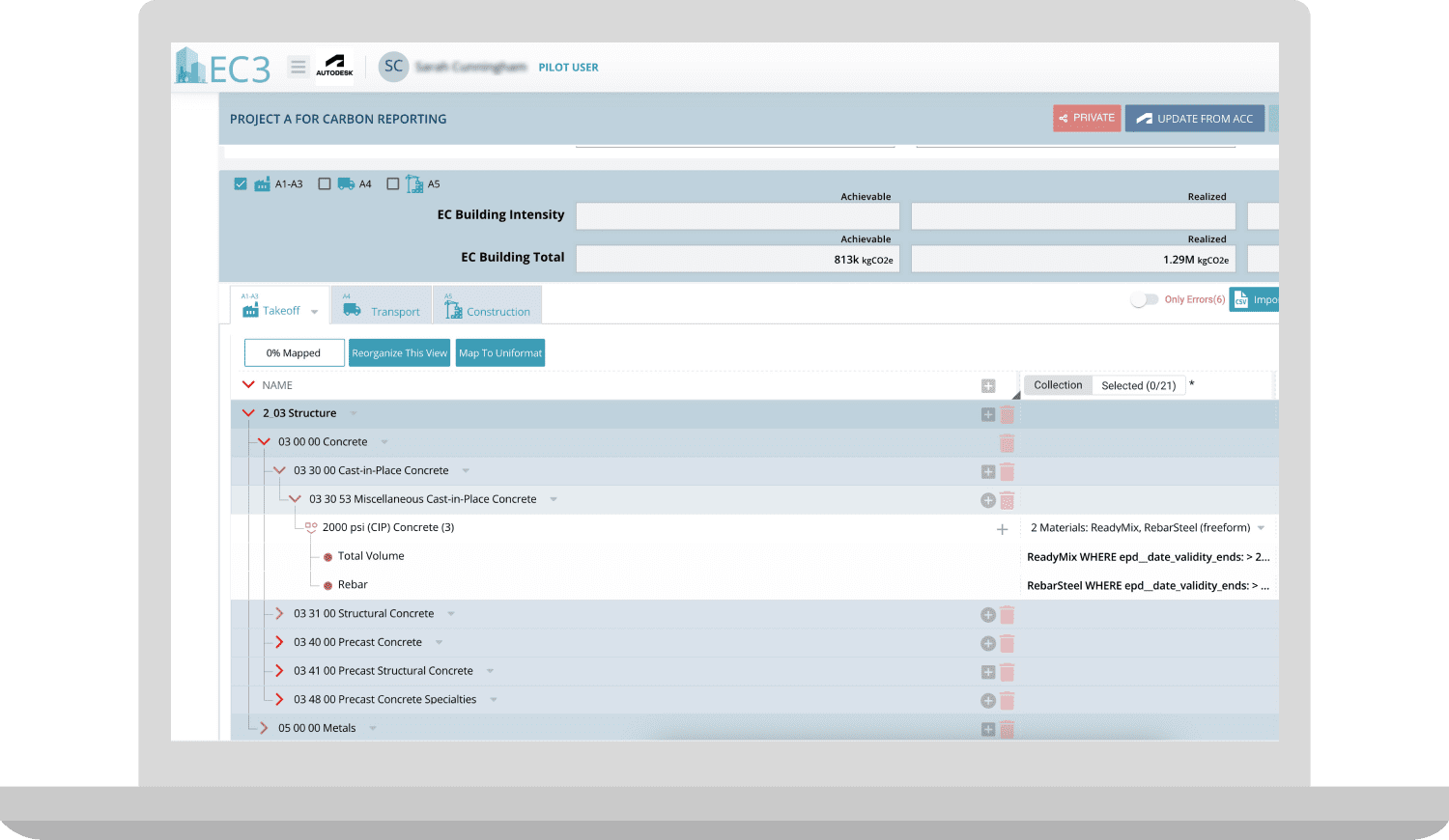Collapse the 03 00 00 Concrete node

[x=264, y=442]
